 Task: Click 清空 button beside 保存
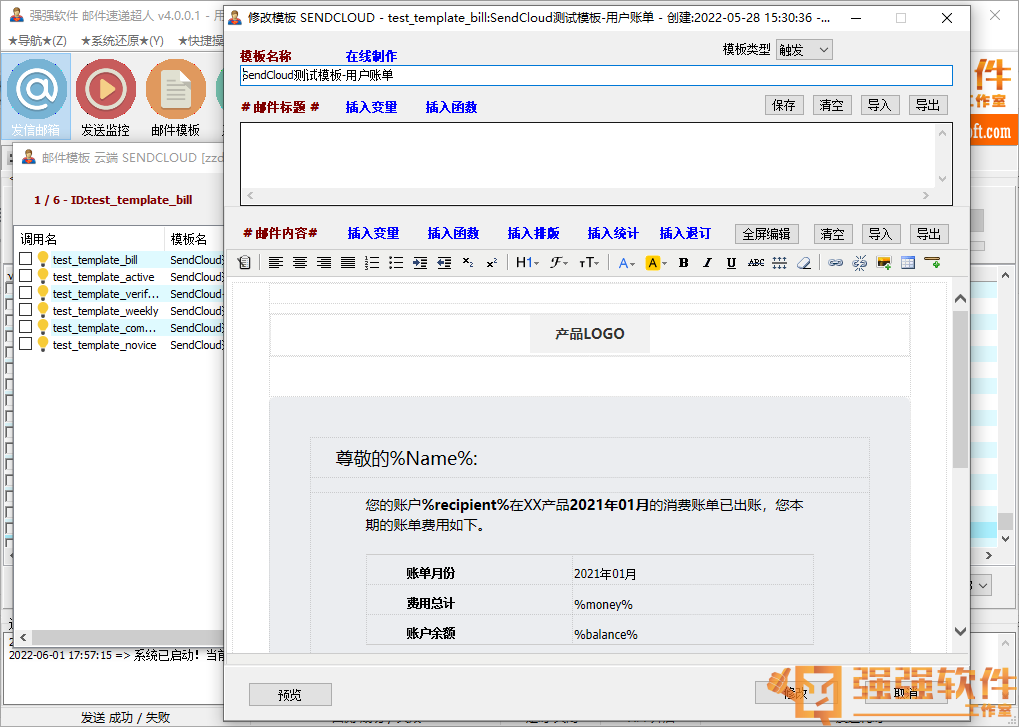point(832,105)
